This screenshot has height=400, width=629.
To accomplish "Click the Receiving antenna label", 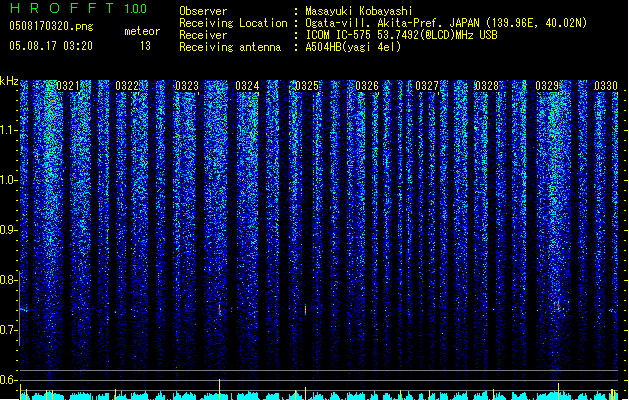I will click(x=230, y=47).
